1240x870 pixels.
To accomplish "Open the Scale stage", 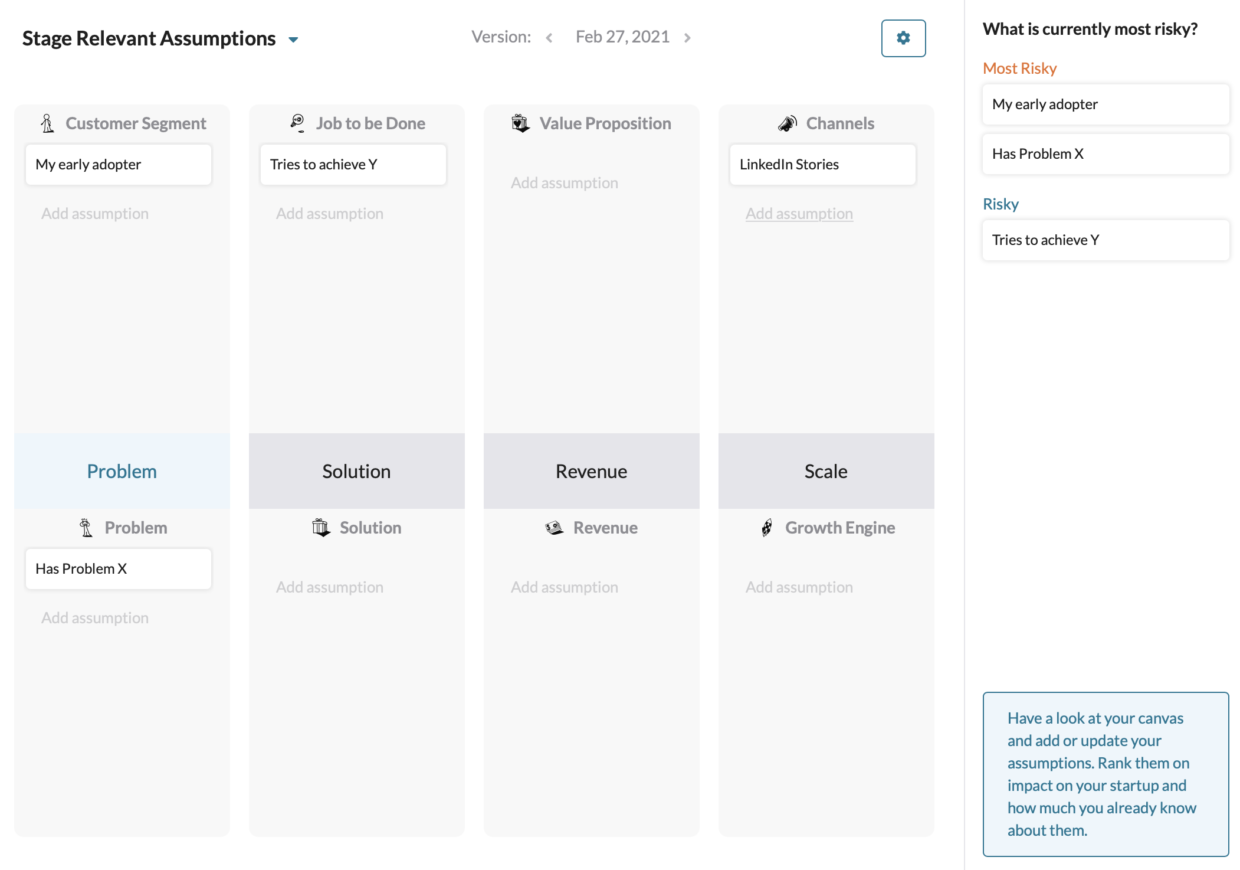I will [826, 470].
